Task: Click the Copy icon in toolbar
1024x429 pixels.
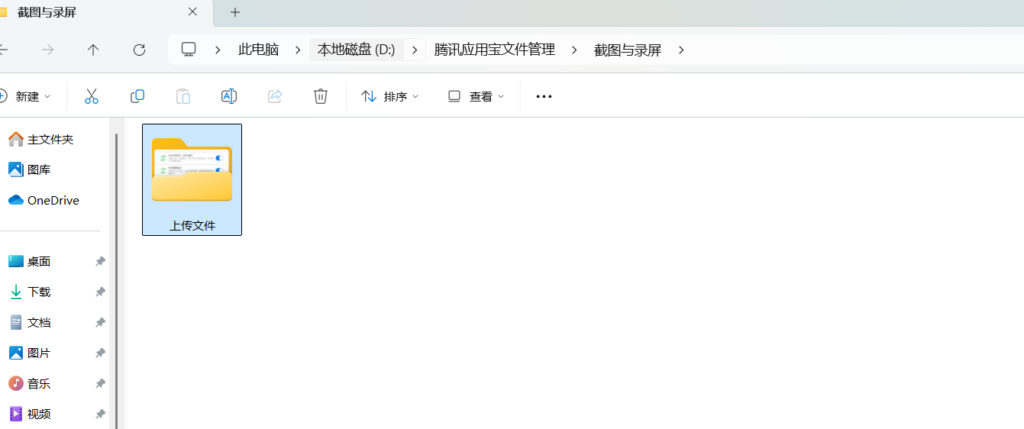Action: [x=137, y=96]
